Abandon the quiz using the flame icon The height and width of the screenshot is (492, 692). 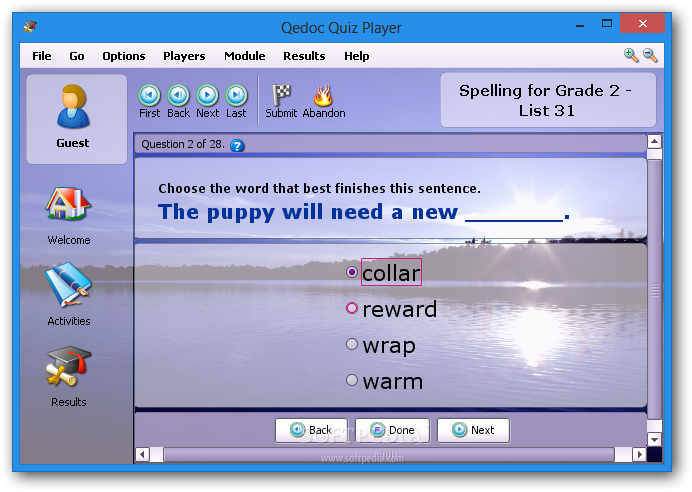click(x=323, y=95)
